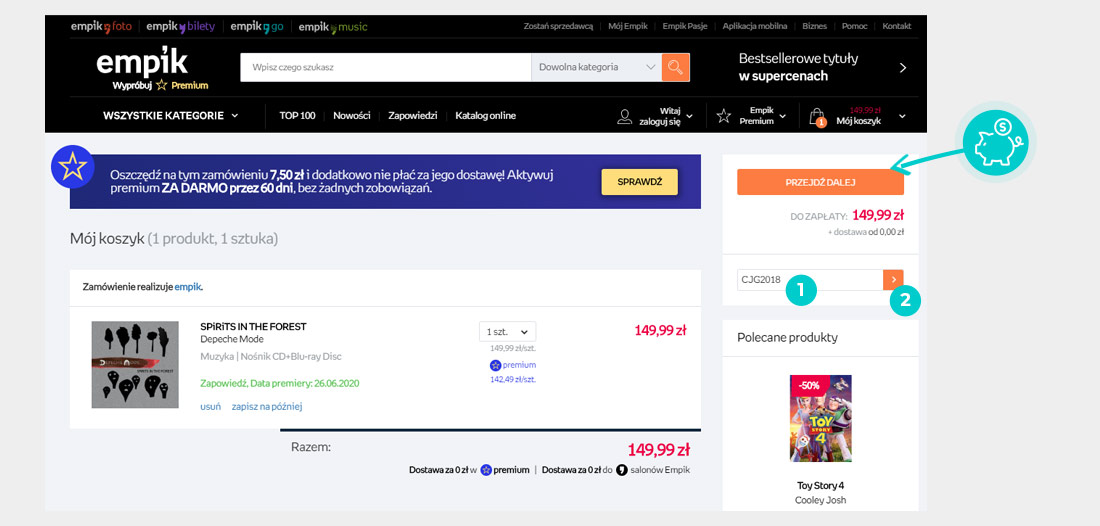Click the user account silhouette icon
This screenshot has height=526, width=1100.
pyautogui.click(x=624, y=116)
